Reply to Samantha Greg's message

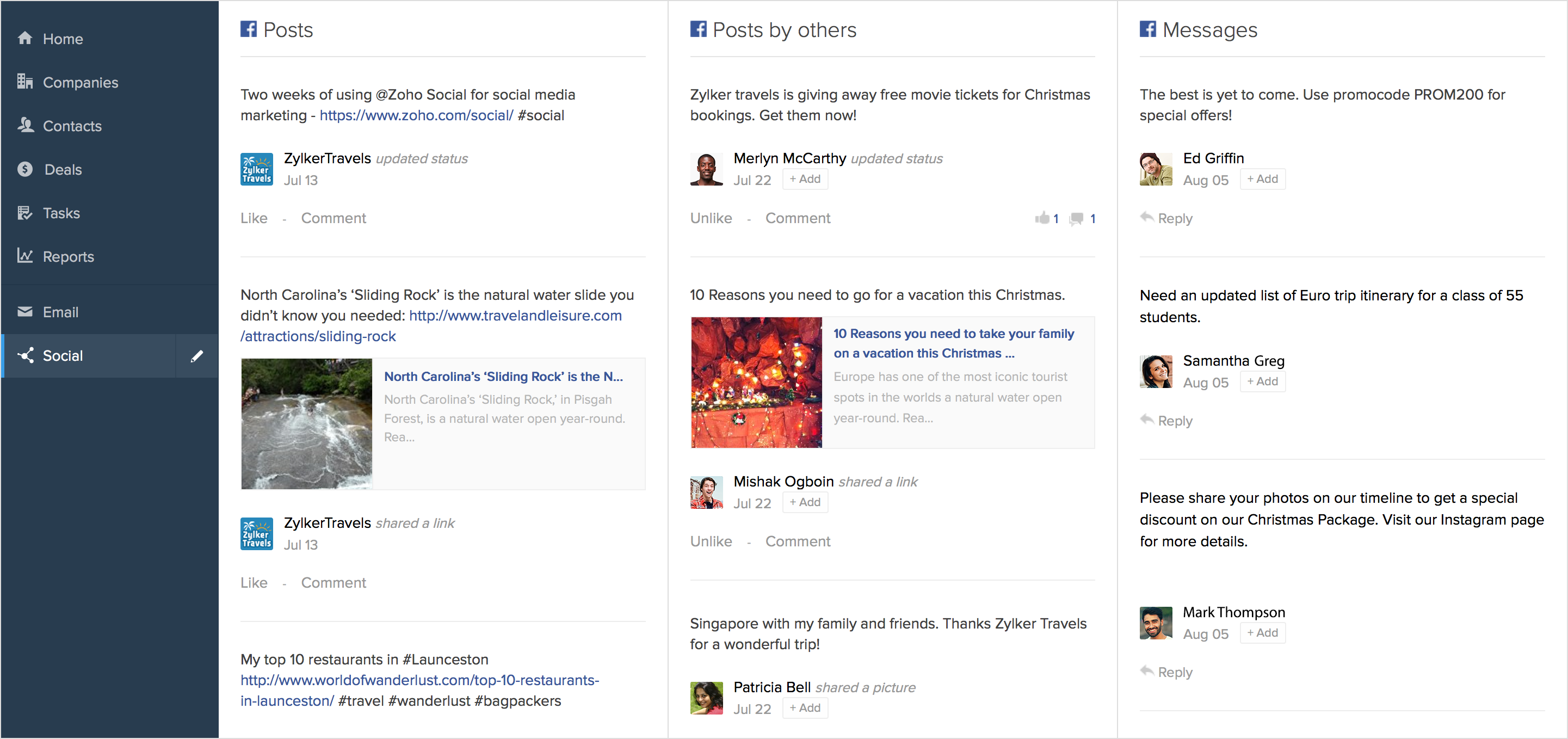pos(1166,421)
